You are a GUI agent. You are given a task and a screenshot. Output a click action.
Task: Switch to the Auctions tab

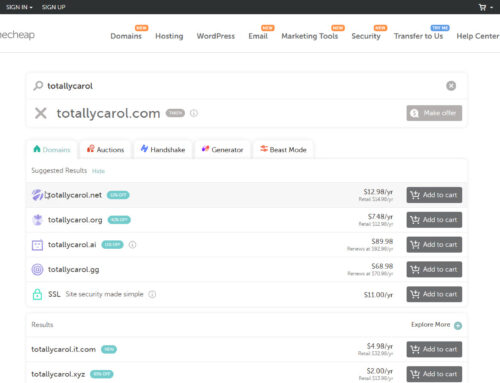pos(106,149)
